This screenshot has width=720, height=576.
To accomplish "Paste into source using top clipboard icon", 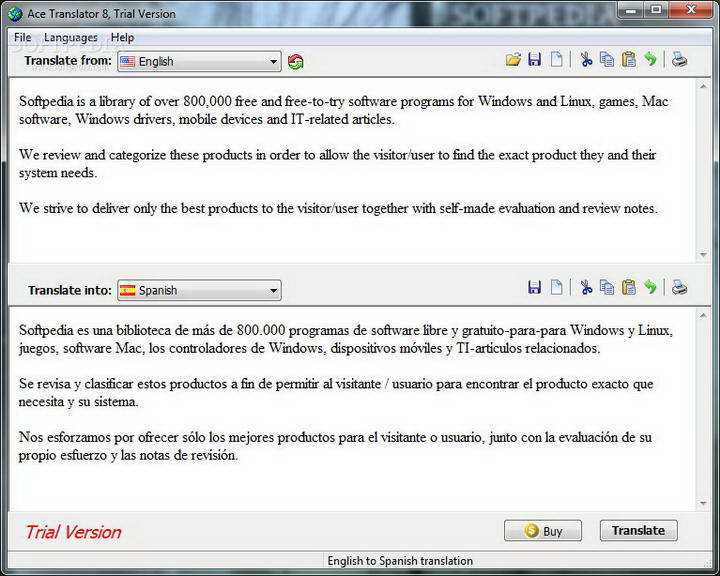I will (x=629, y=60).
